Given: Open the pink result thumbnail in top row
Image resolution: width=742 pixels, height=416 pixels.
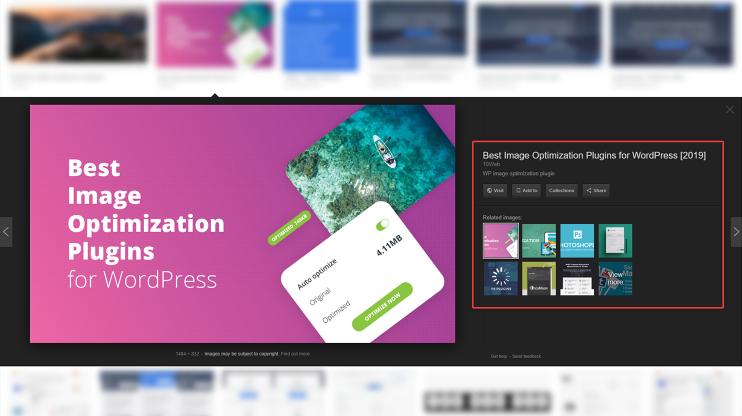Looking at the screenshot, I should [215, 35].
